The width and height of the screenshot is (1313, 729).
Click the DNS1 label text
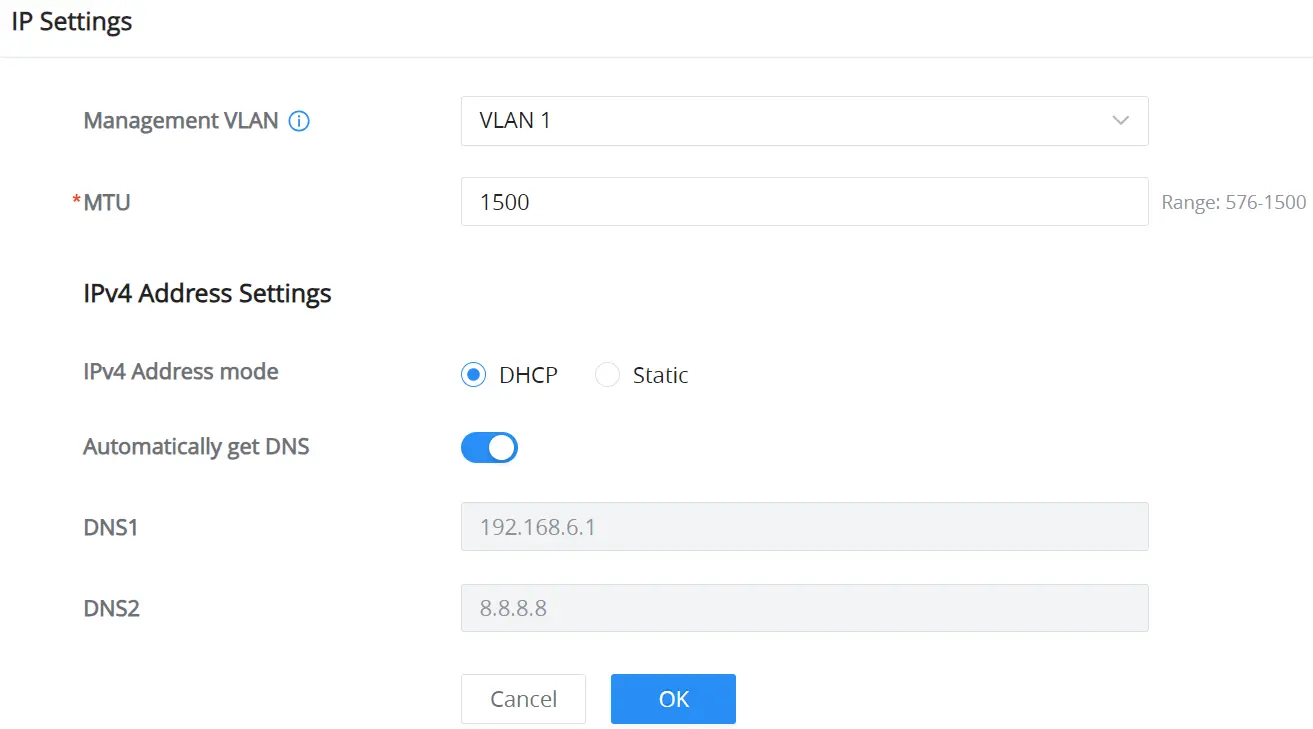coord(111,527)
